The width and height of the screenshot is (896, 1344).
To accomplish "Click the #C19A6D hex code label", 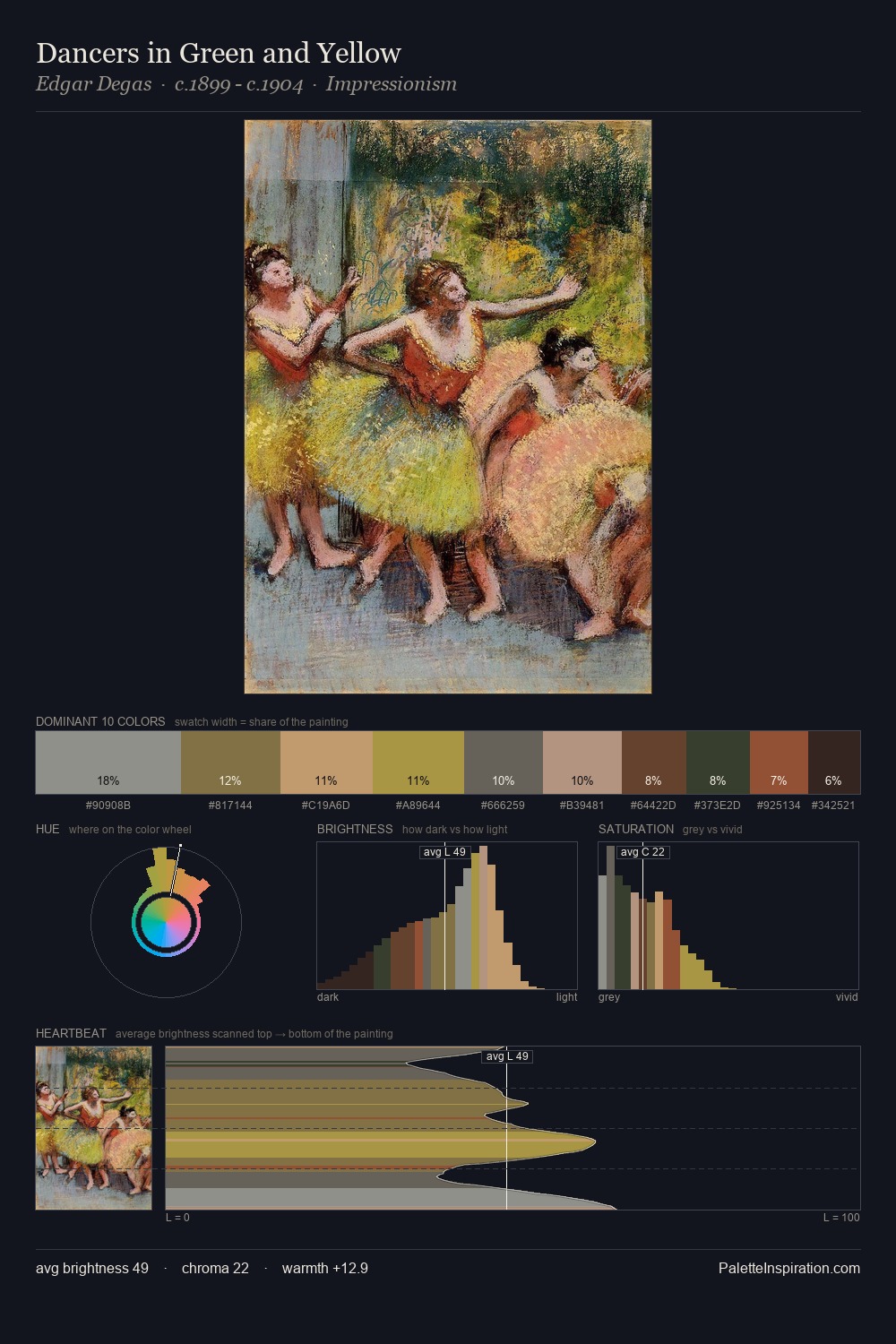I will pos(326,806).
